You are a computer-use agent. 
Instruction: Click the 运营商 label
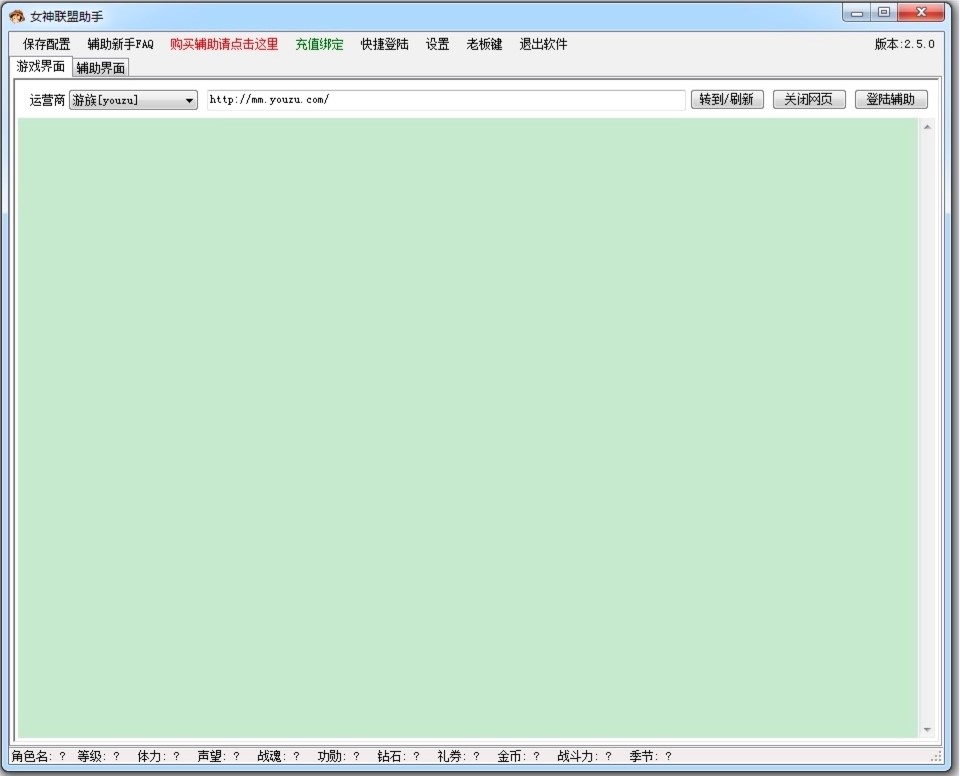click(47, 100)
